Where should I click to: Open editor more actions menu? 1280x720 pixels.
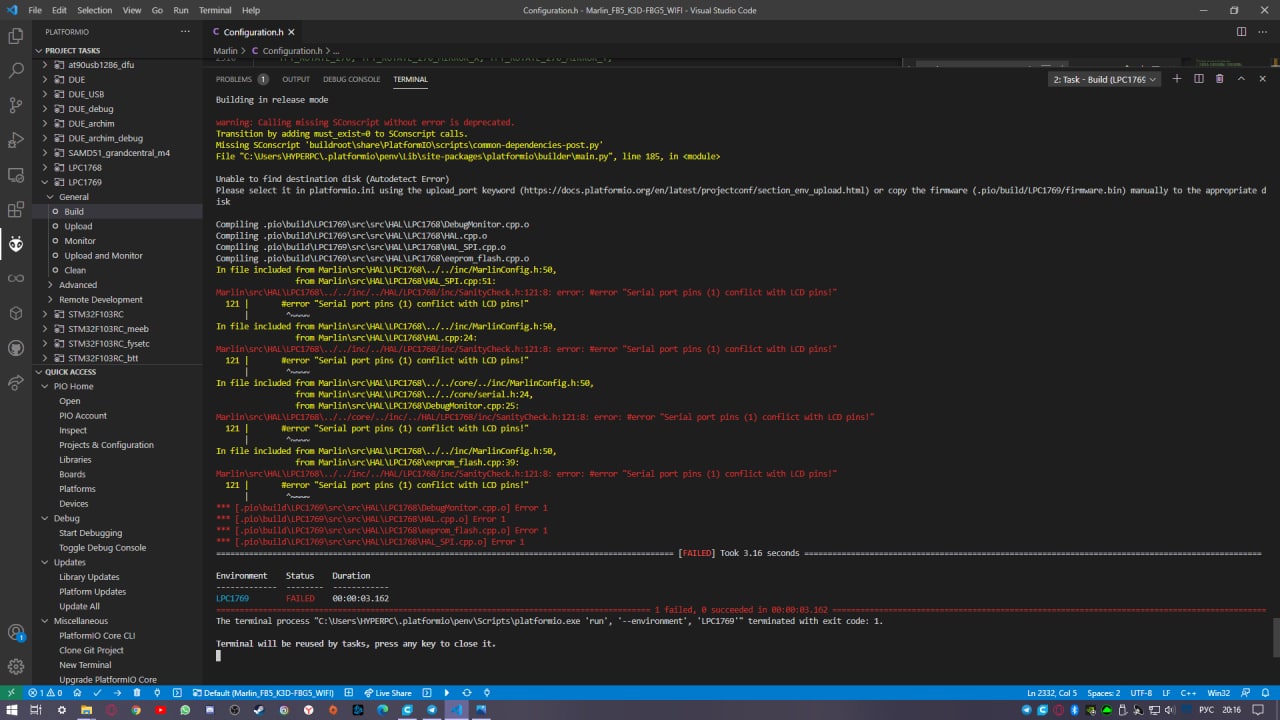tap(1263, 32)
